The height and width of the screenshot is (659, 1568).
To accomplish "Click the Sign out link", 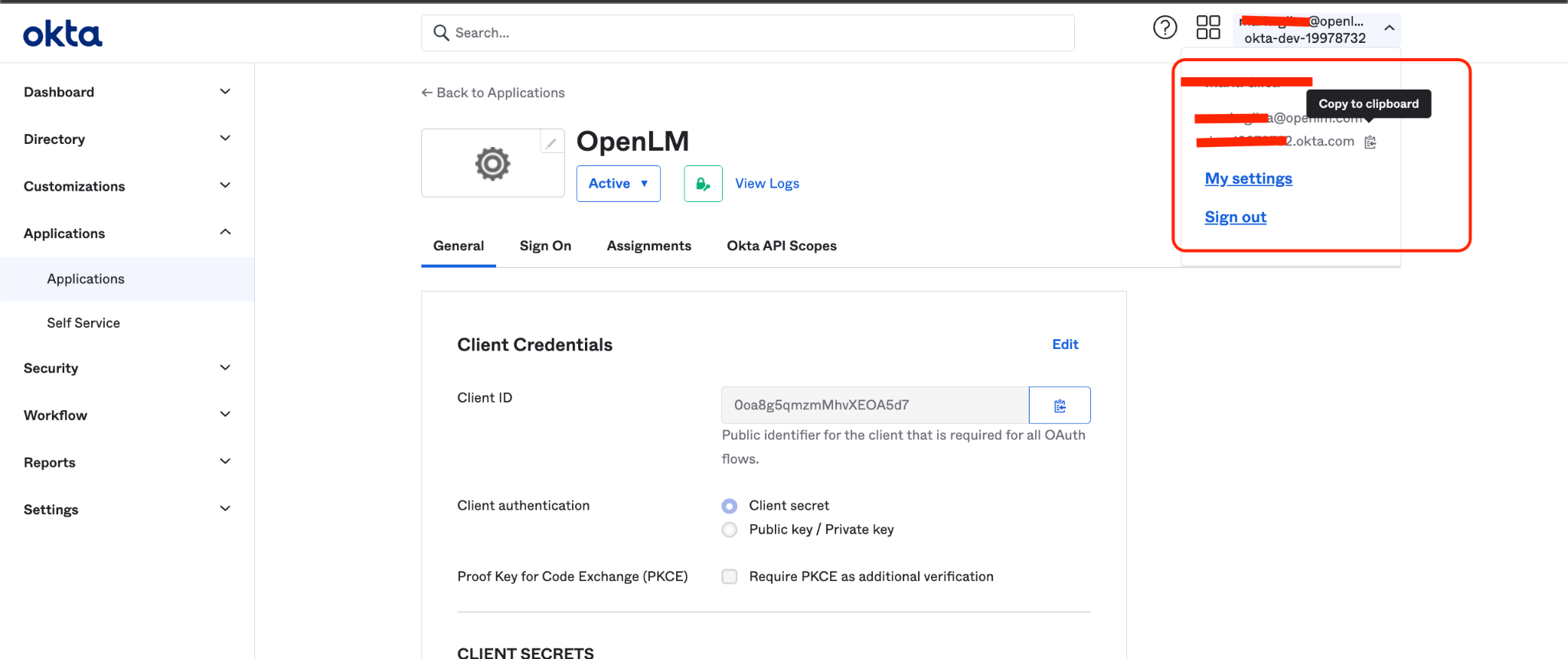I will pos(1235,217).
